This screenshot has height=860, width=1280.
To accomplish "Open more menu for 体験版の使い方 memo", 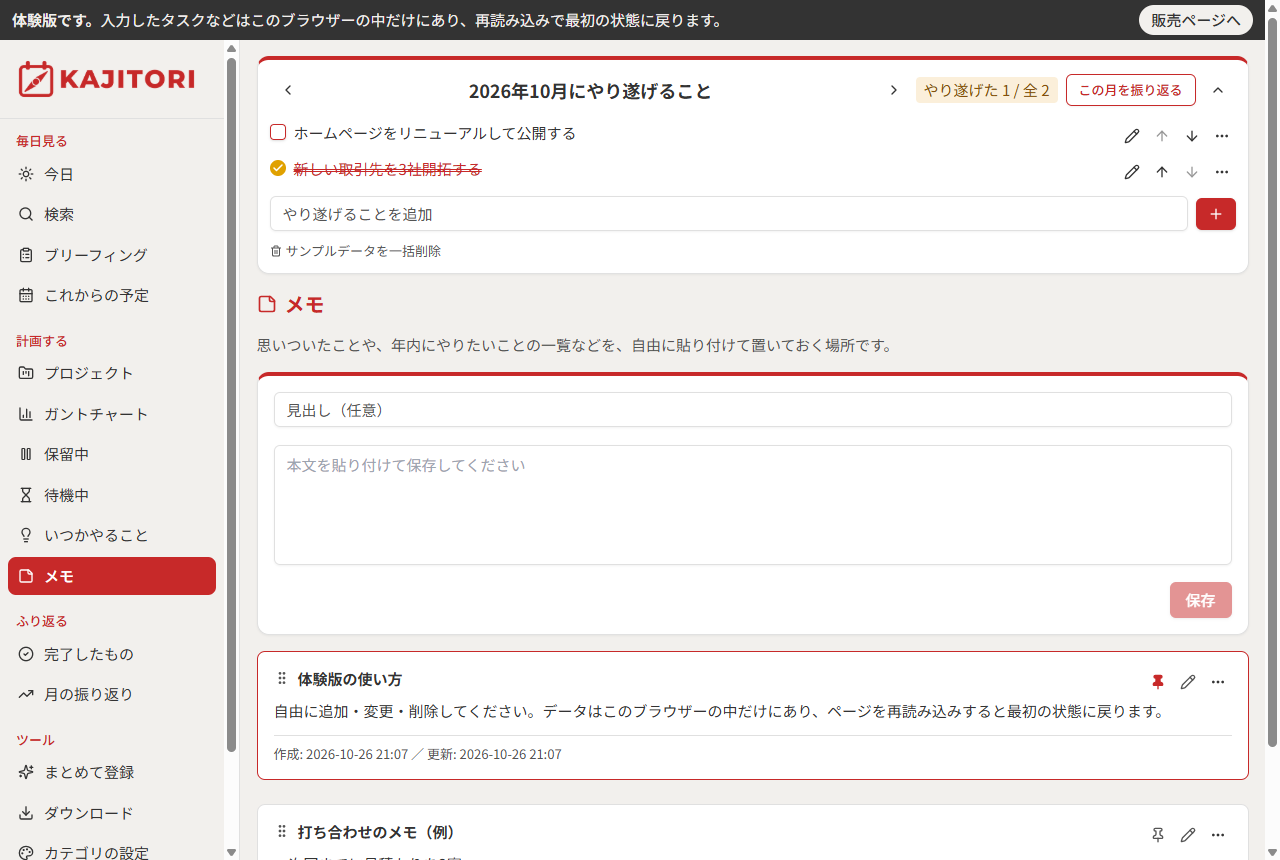I will tap(1218, 682).
